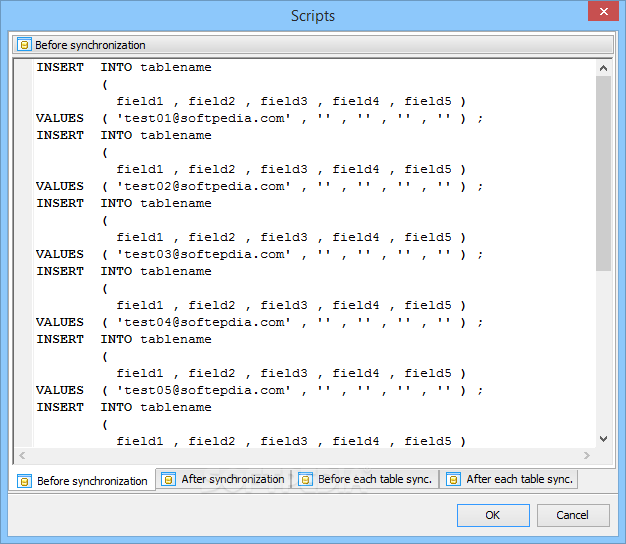
Task: Click the Before each table sync. tab icon
Action: [305, 479]
